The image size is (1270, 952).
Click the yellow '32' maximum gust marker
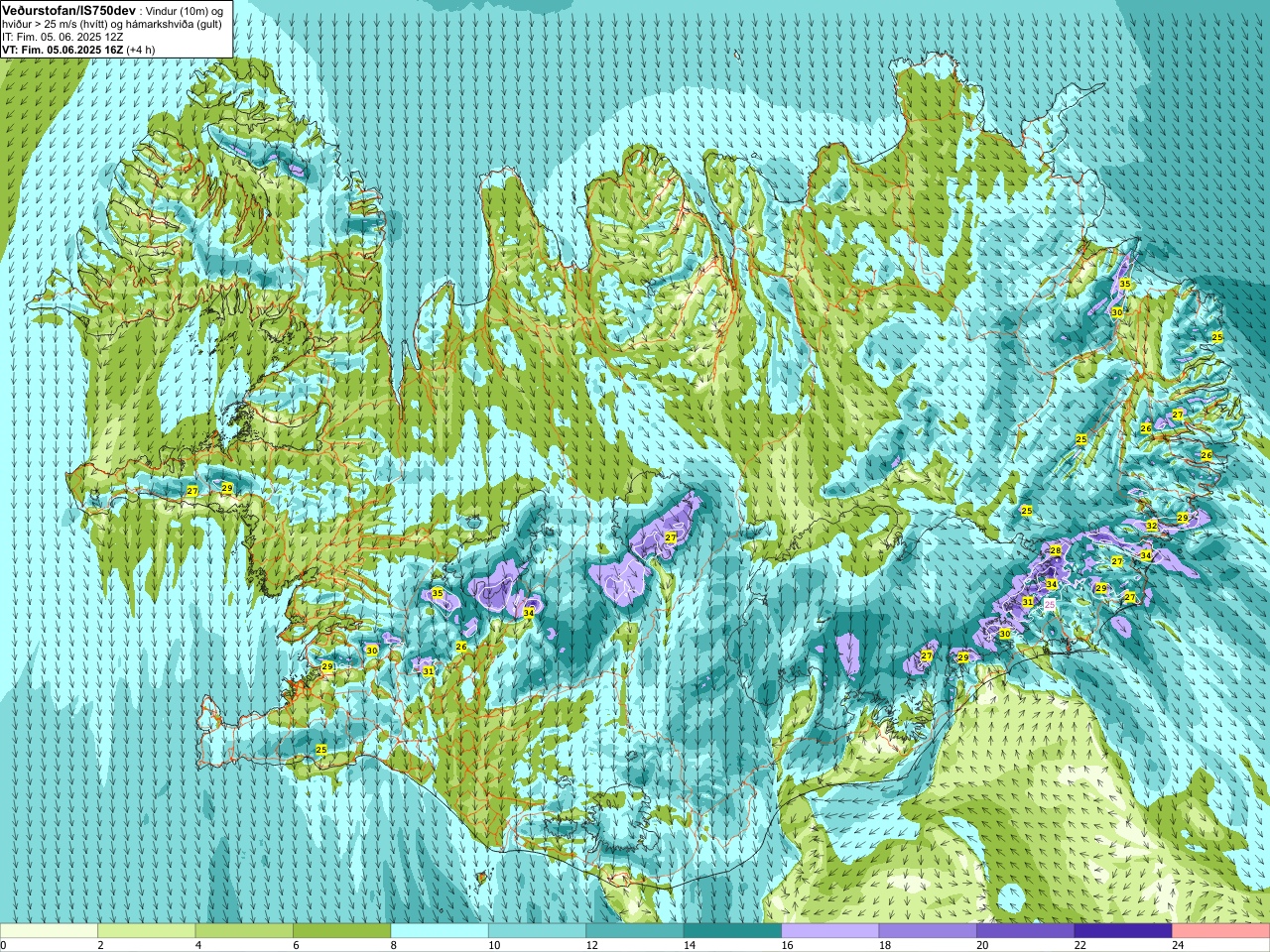tap(1152, 526)
